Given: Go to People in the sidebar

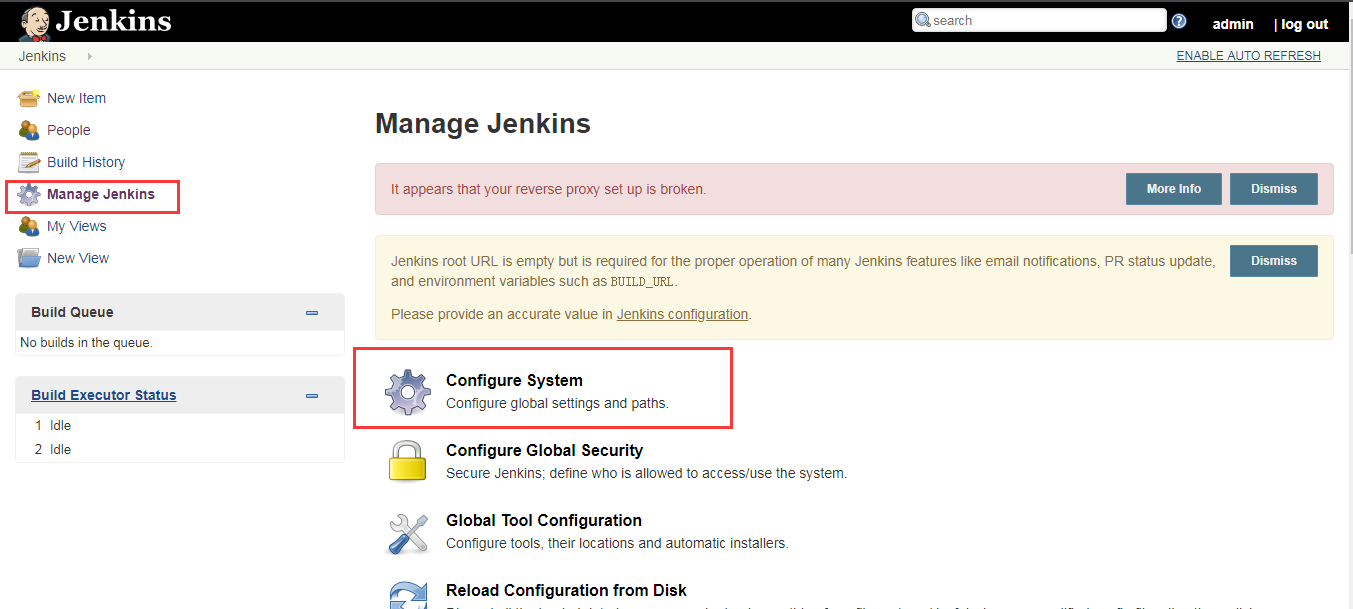Looking at the screenshot, I should click(x=69, y=130).
